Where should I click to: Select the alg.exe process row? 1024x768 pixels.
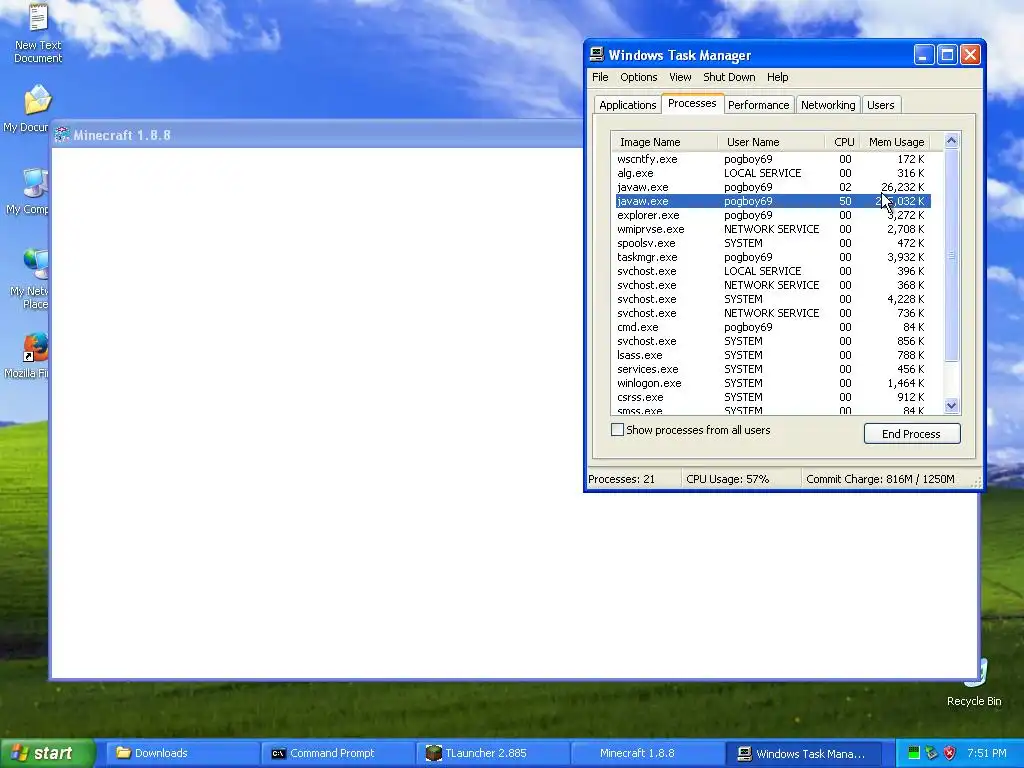(x=773, y=173)
